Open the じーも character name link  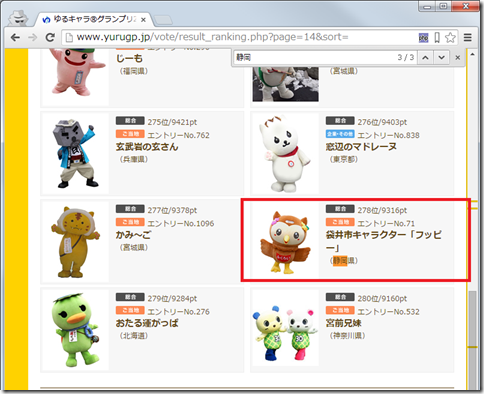click(129, 59)
